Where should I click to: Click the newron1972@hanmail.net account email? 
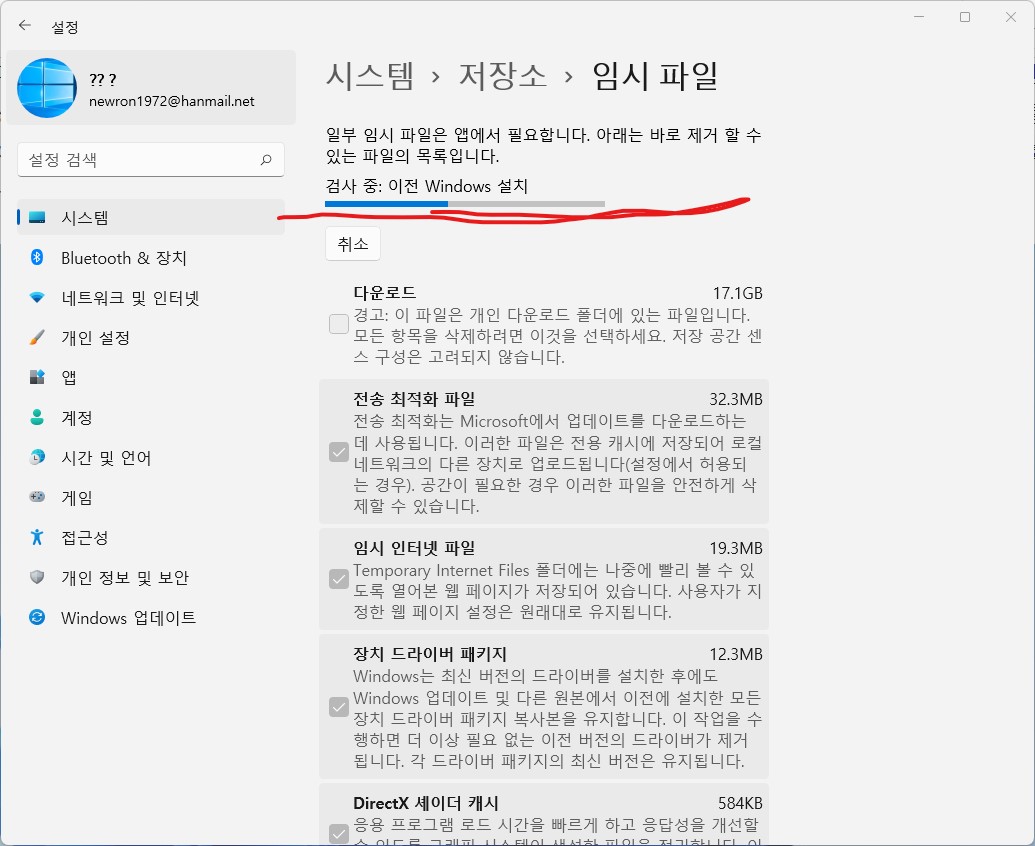[x=172, y=101]
